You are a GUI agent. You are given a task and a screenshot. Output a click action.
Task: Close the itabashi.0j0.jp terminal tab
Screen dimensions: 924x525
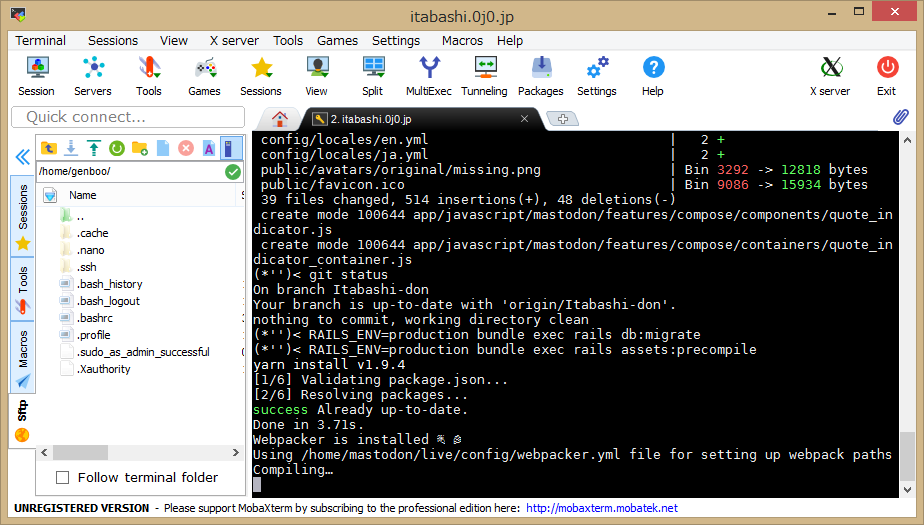point(524,119)
